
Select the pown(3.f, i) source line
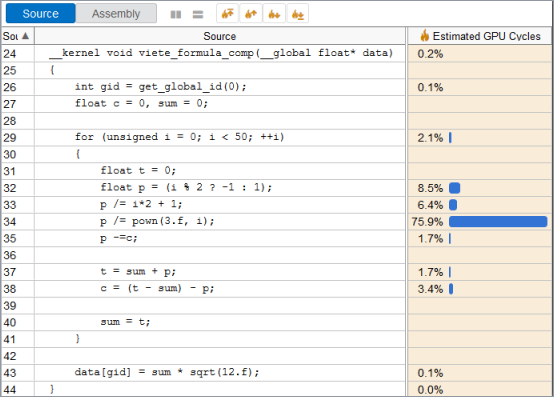(x=220, y=221)
